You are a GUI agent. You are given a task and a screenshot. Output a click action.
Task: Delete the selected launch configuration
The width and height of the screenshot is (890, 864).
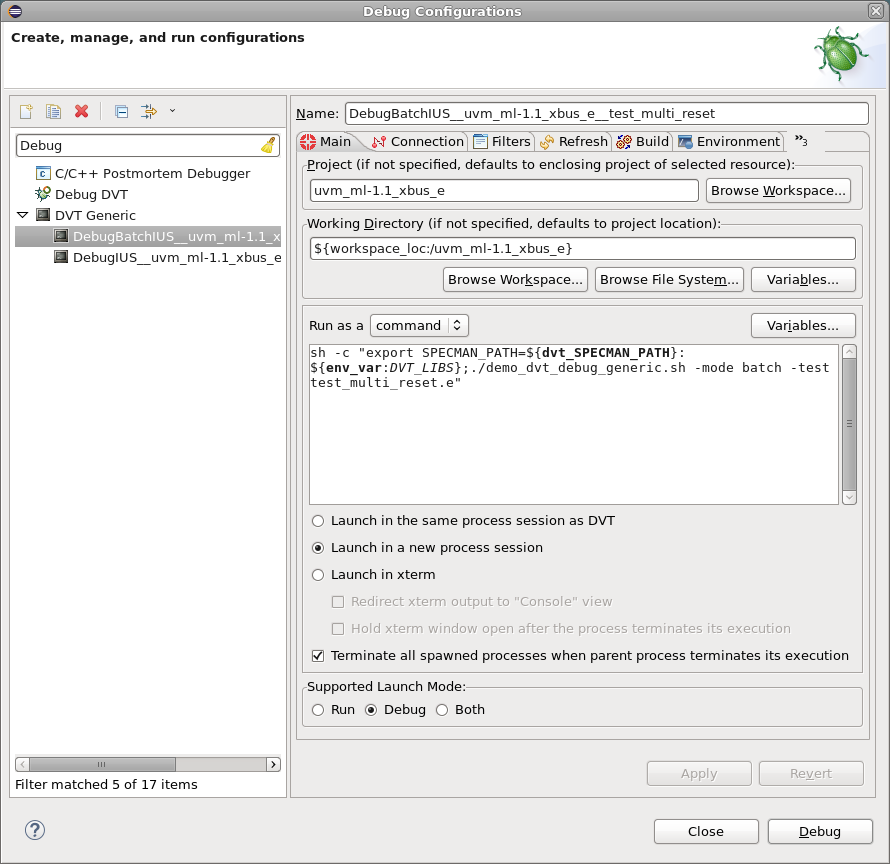pyautogui.click(x=80, y=111)
